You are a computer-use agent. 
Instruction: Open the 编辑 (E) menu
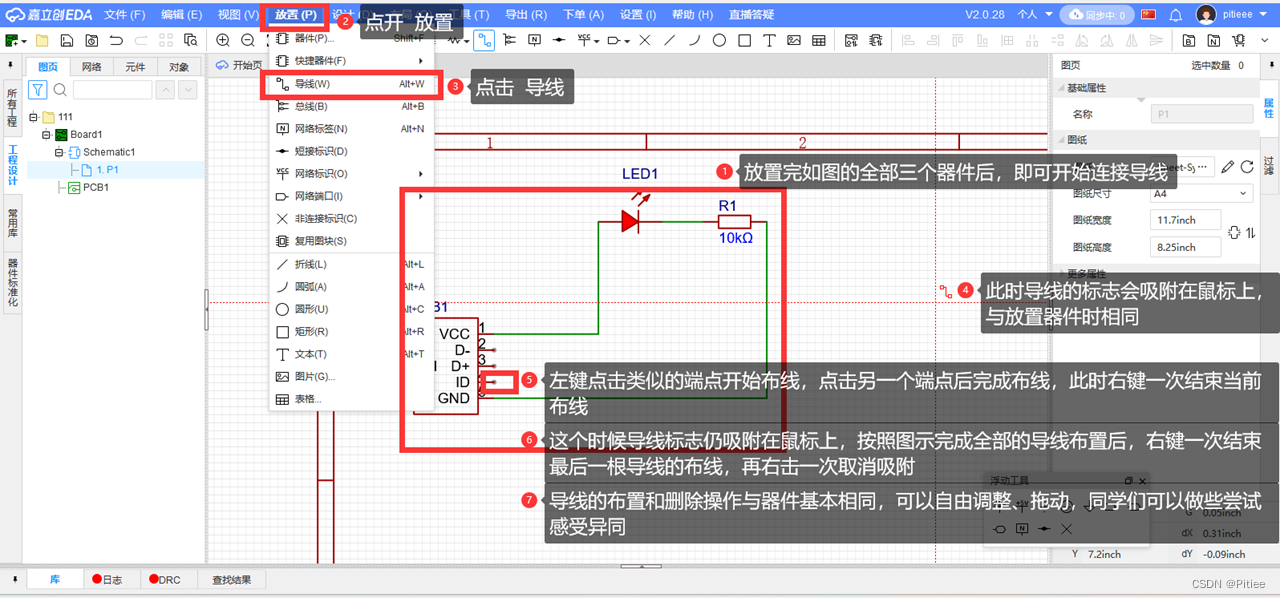coord(181,15)
